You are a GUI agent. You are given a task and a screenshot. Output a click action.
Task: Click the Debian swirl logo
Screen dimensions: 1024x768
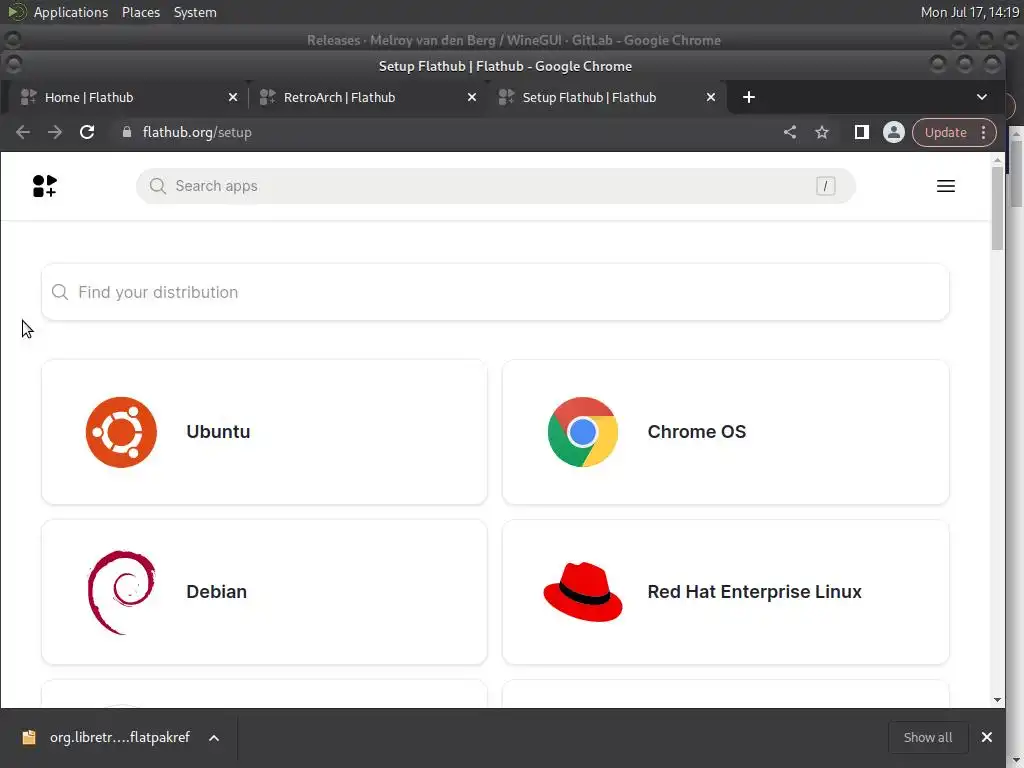pyautogui.click(x=121, y=592)
